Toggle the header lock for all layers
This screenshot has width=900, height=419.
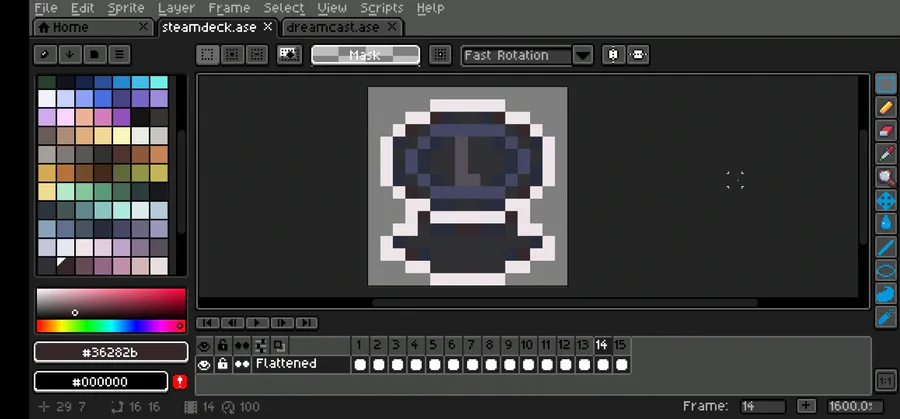pyautogui.click(x=223, y=346)
